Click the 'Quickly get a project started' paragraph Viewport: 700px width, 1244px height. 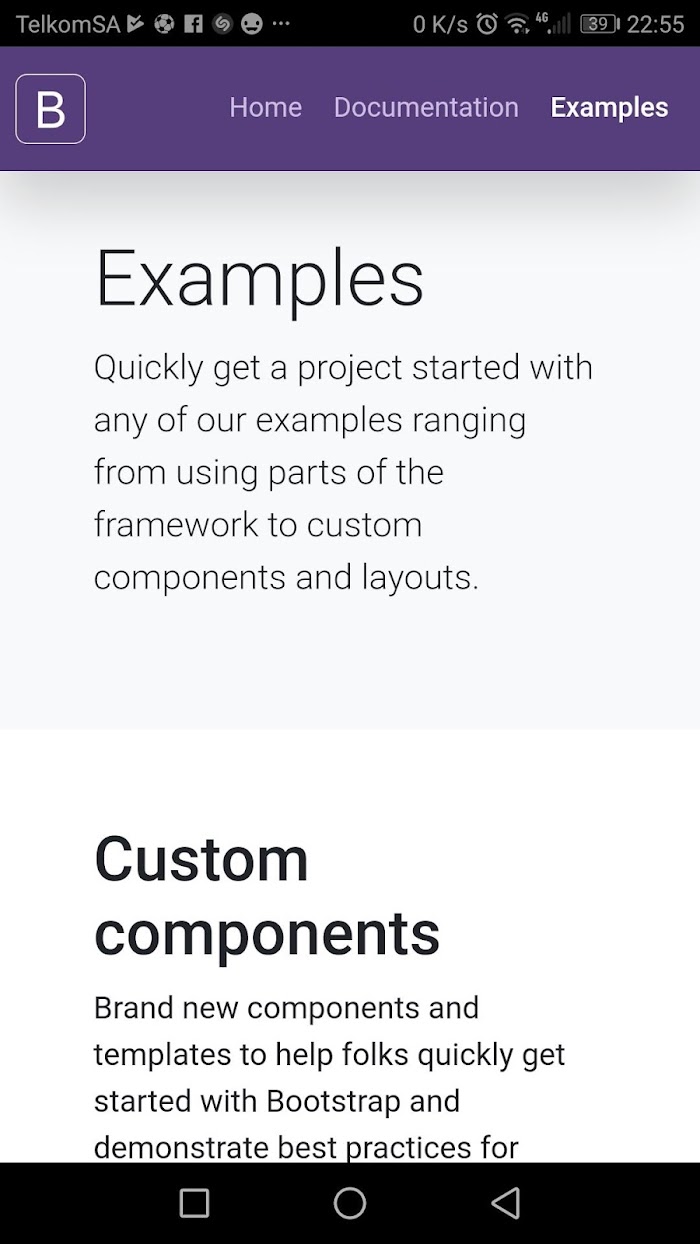click(343, 472)
